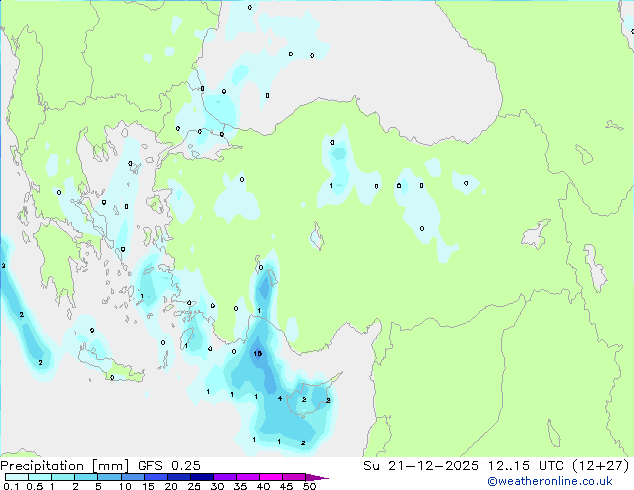Viewport: 634px width, 490px height.
Task: Click the 15–20 mm legend swatch
Action: pos(155,477)
